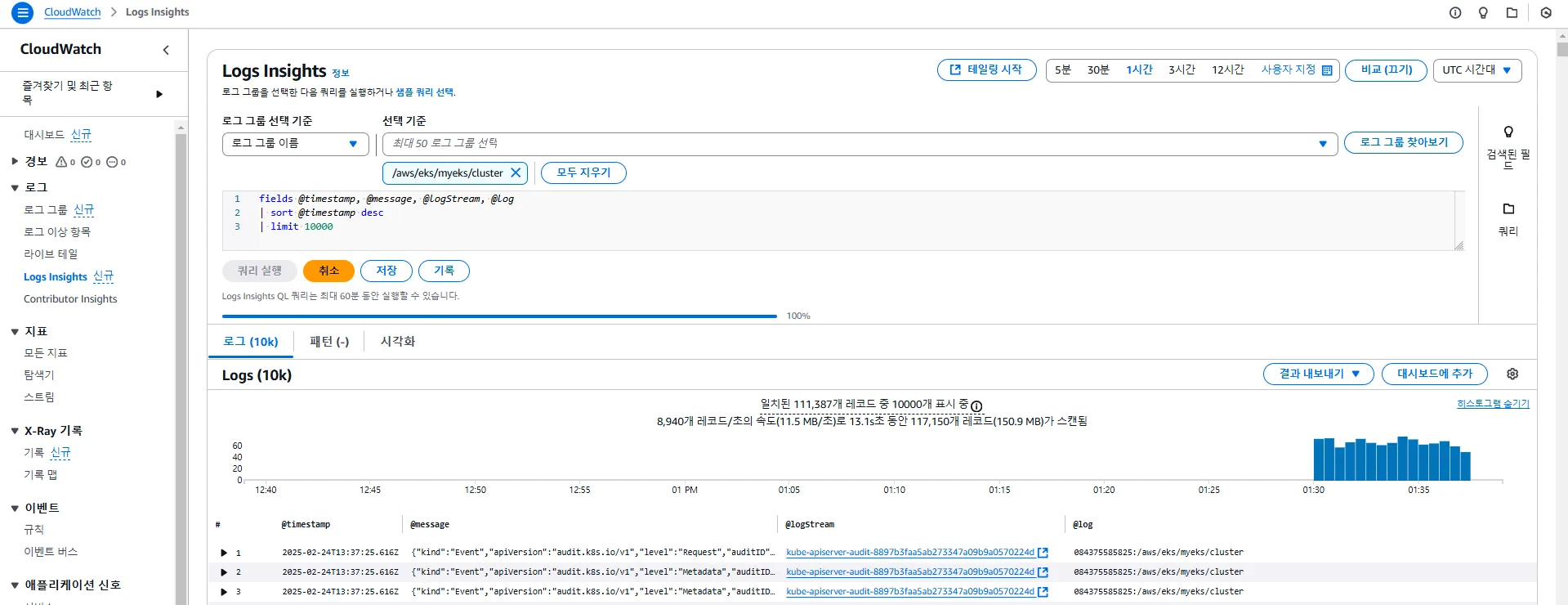Expand the 경보 alarms tree section
The image size is (1568, 605).
[15, 161]
